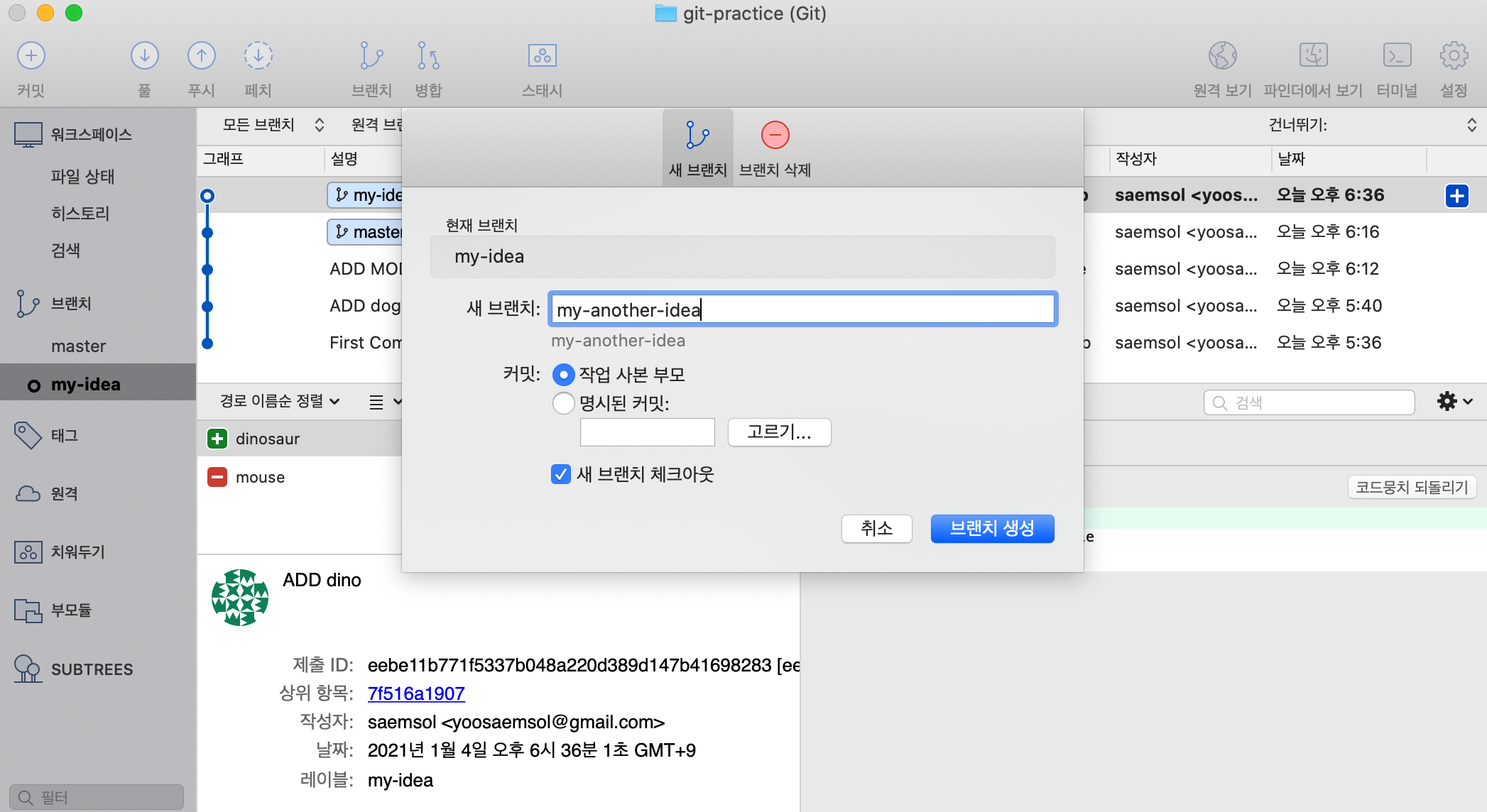Screen dimensions: 1487x812
Task: Switch to the 브랜치 삭제 tab
Action: (x=775, y=147)
